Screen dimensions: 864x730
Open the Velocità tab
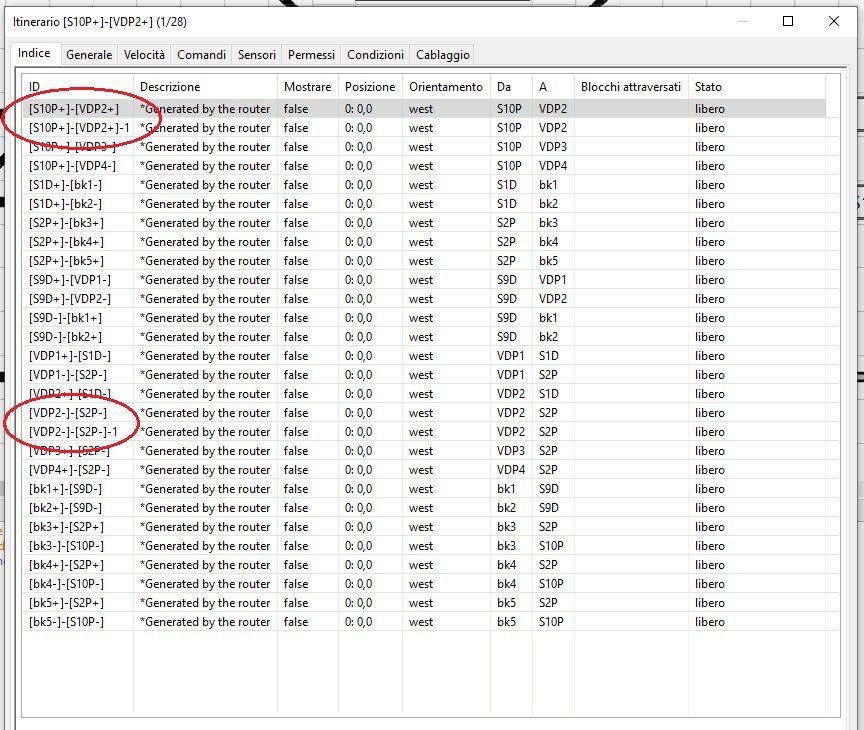tap(144, 55)
